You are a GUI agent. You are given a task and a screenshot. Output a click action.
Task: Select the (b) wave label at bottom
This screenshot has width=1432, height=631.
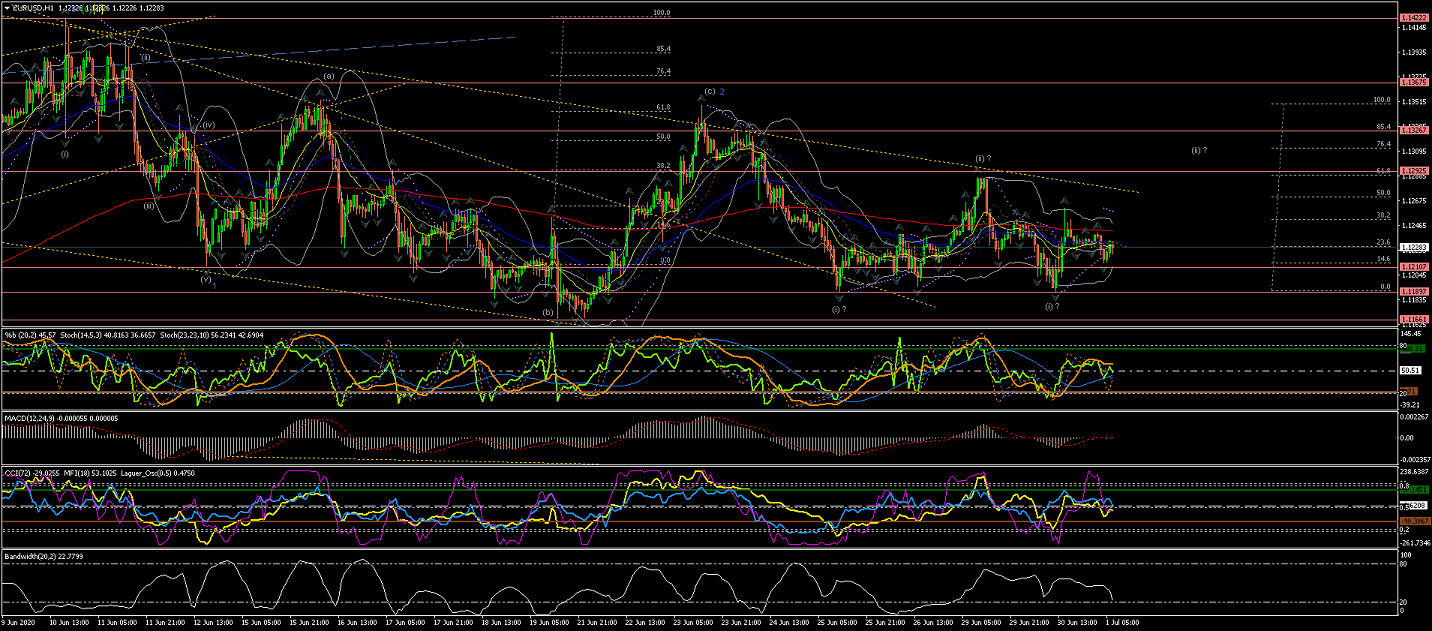(548, 312)
